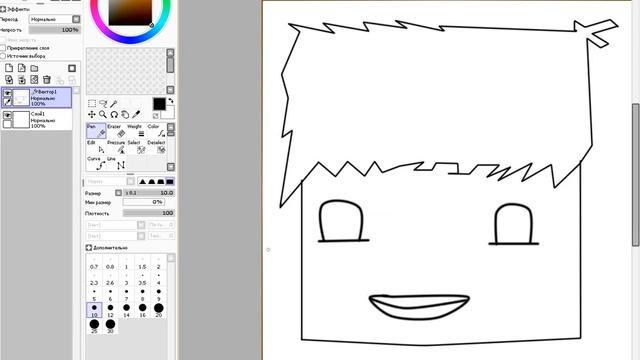This screenshot has height=360, width=640.
Task: Select the vector Select tool
Action: (137, 147)
